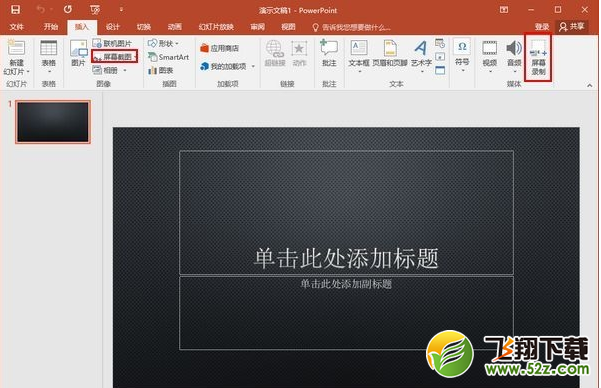The height and width of the screenshot is (388, 601).
Task: Open 页眉和页脚 (Header & Footer)
Action: [x=390, y=53]
